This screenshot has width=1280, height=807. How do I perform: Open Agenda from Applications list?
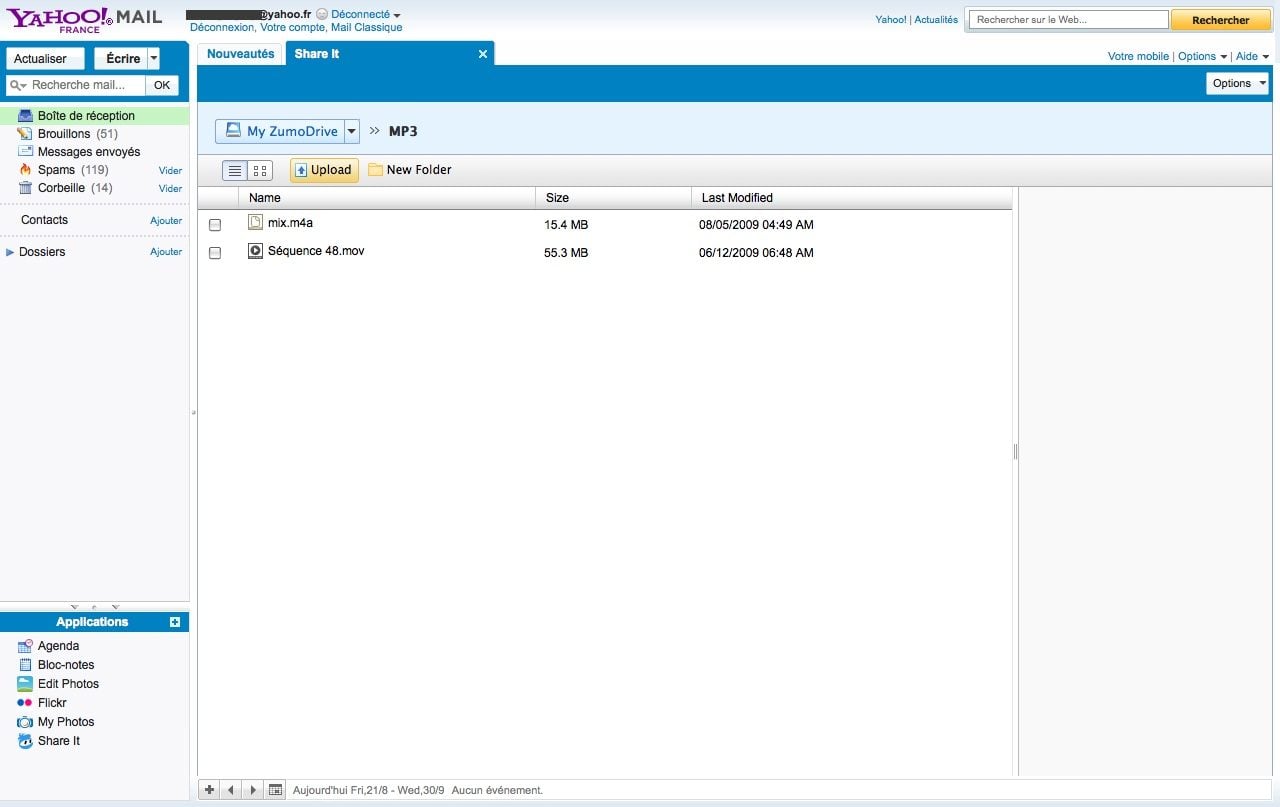click(58, 646)
